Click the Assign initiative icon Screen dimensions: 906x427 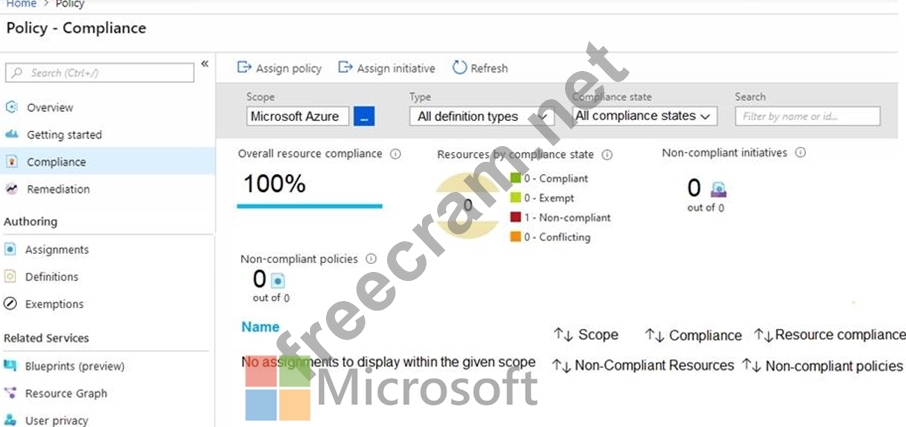coord(346,68)
